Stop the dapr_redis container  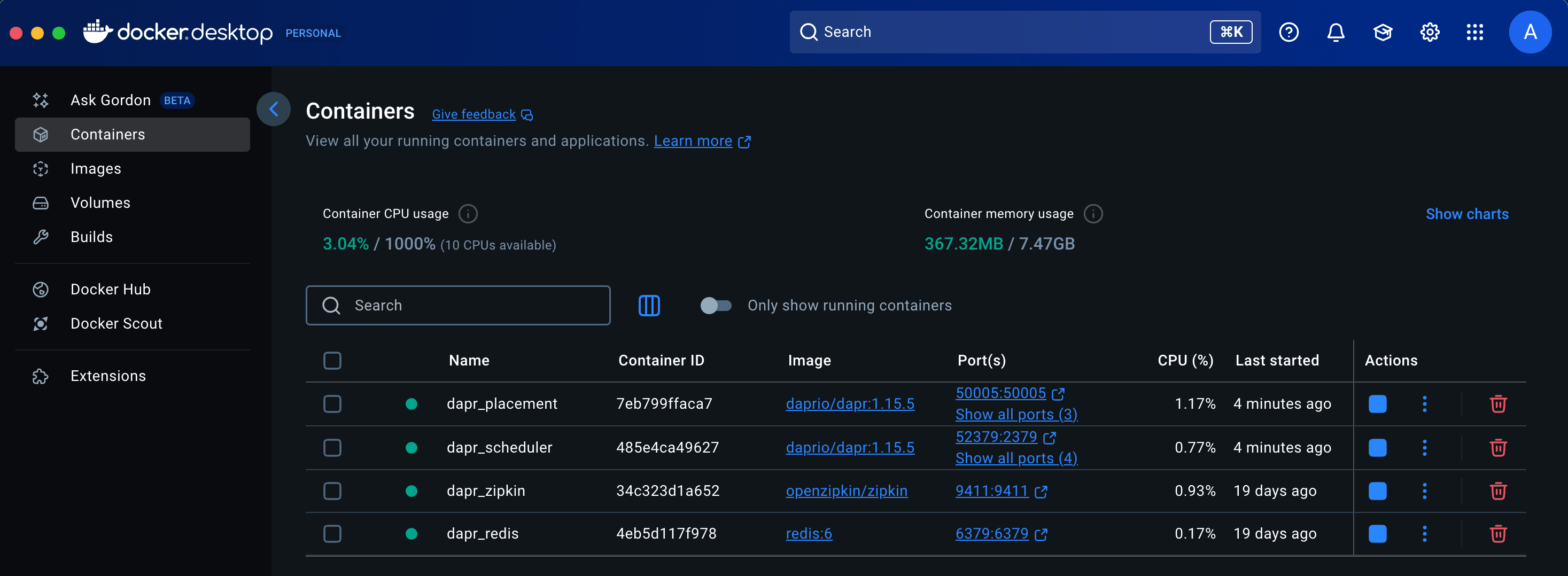pos(1378,534)
